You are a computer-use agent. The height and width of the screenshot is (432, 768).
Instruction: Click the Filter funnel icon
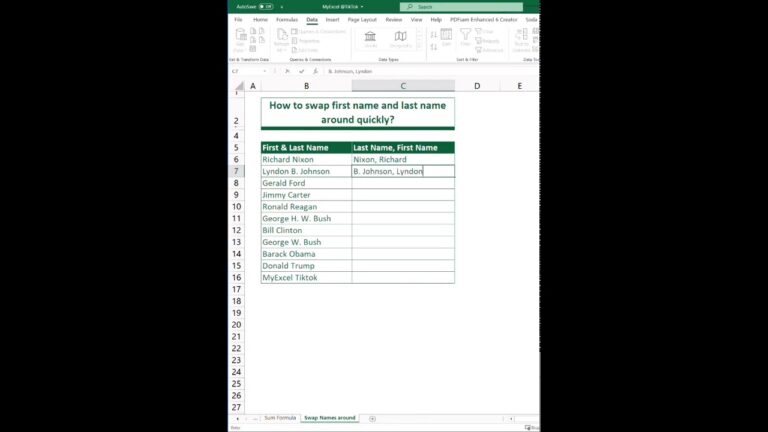coord(465,37)
